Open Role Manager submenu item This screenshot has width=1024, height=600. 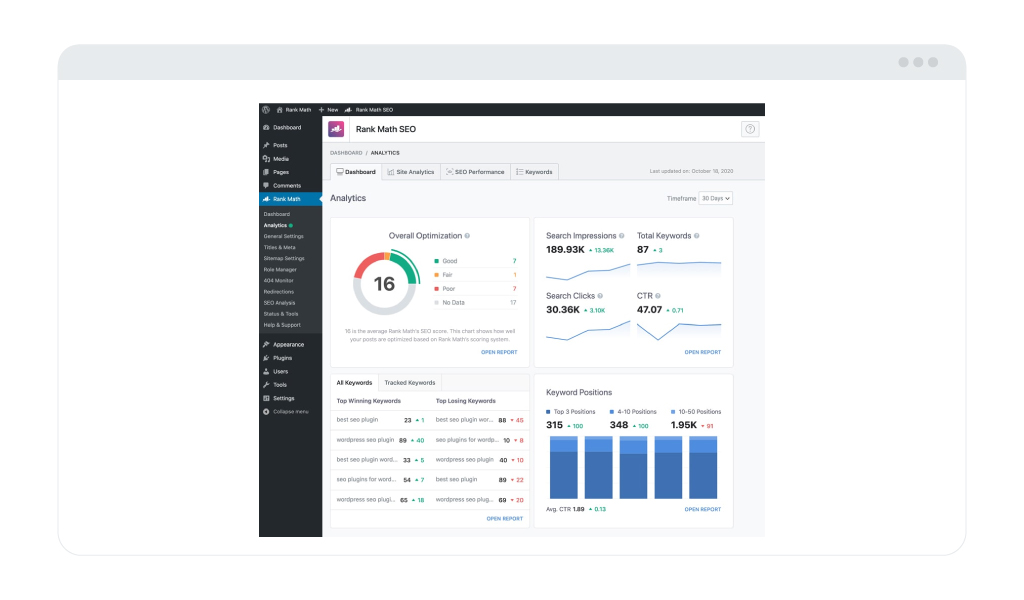pyautogui.click(x=280, y=270)
